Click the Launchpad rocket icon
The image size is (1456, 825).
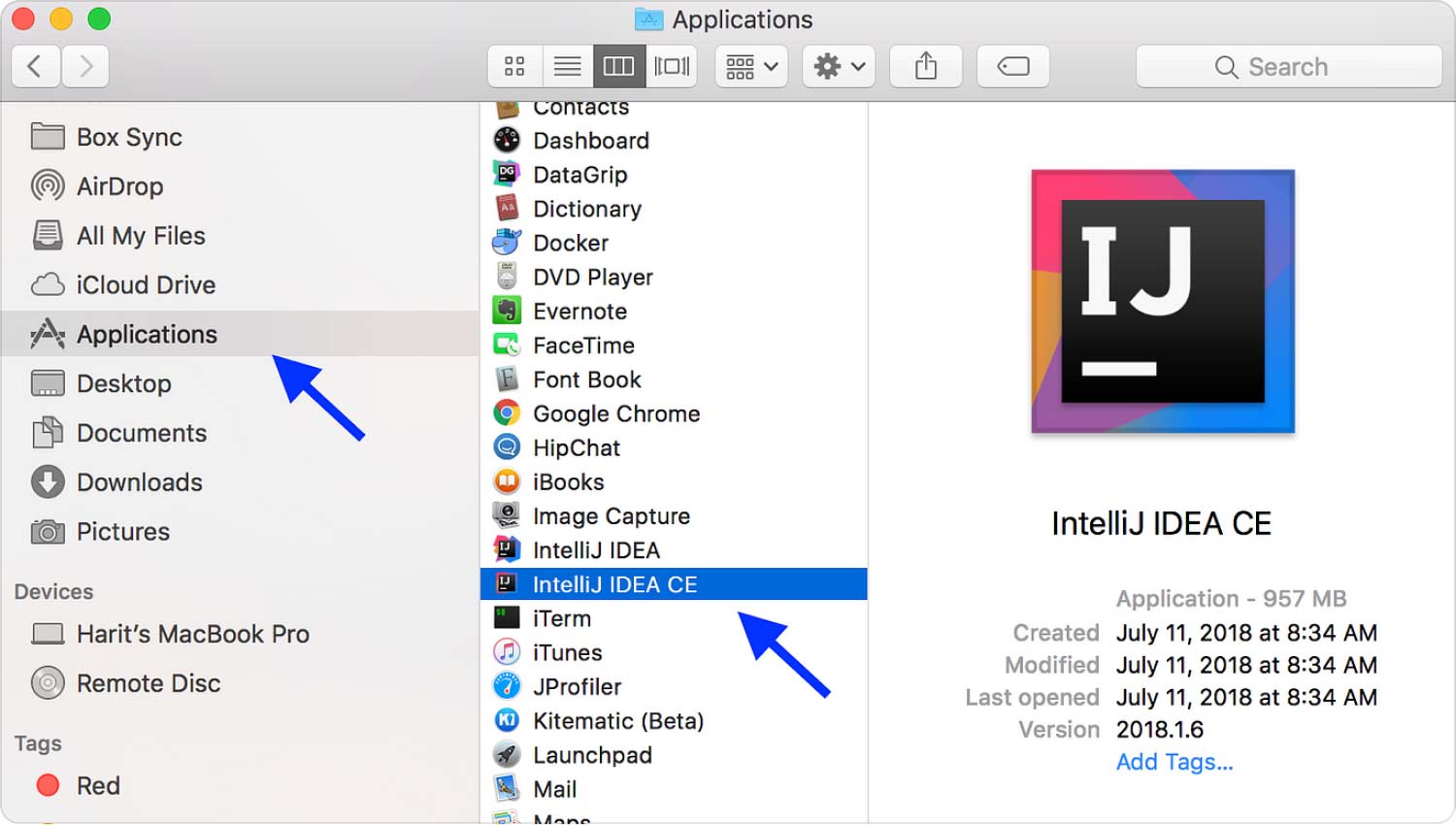click(x=507, y=754)
